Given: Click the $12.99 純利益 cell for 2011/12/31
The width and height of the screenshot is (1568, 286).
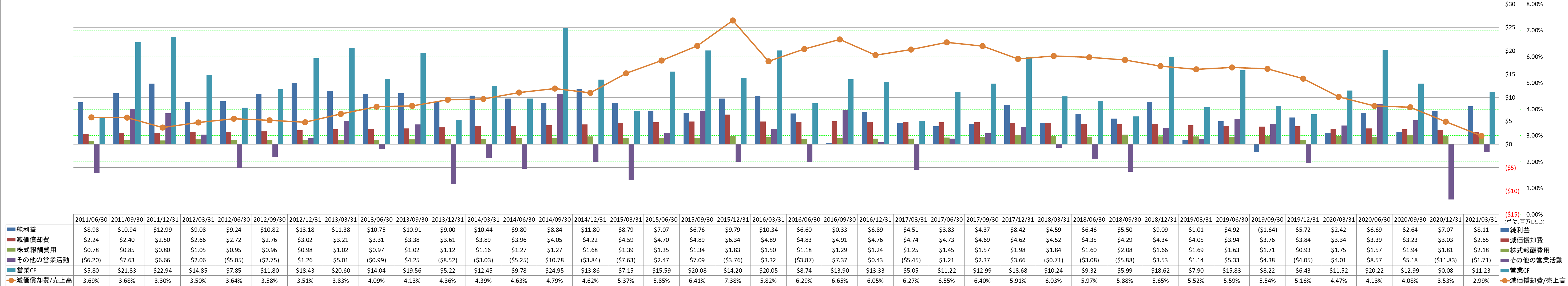Looking at the screenshot, I should click(x=162, y=230).
